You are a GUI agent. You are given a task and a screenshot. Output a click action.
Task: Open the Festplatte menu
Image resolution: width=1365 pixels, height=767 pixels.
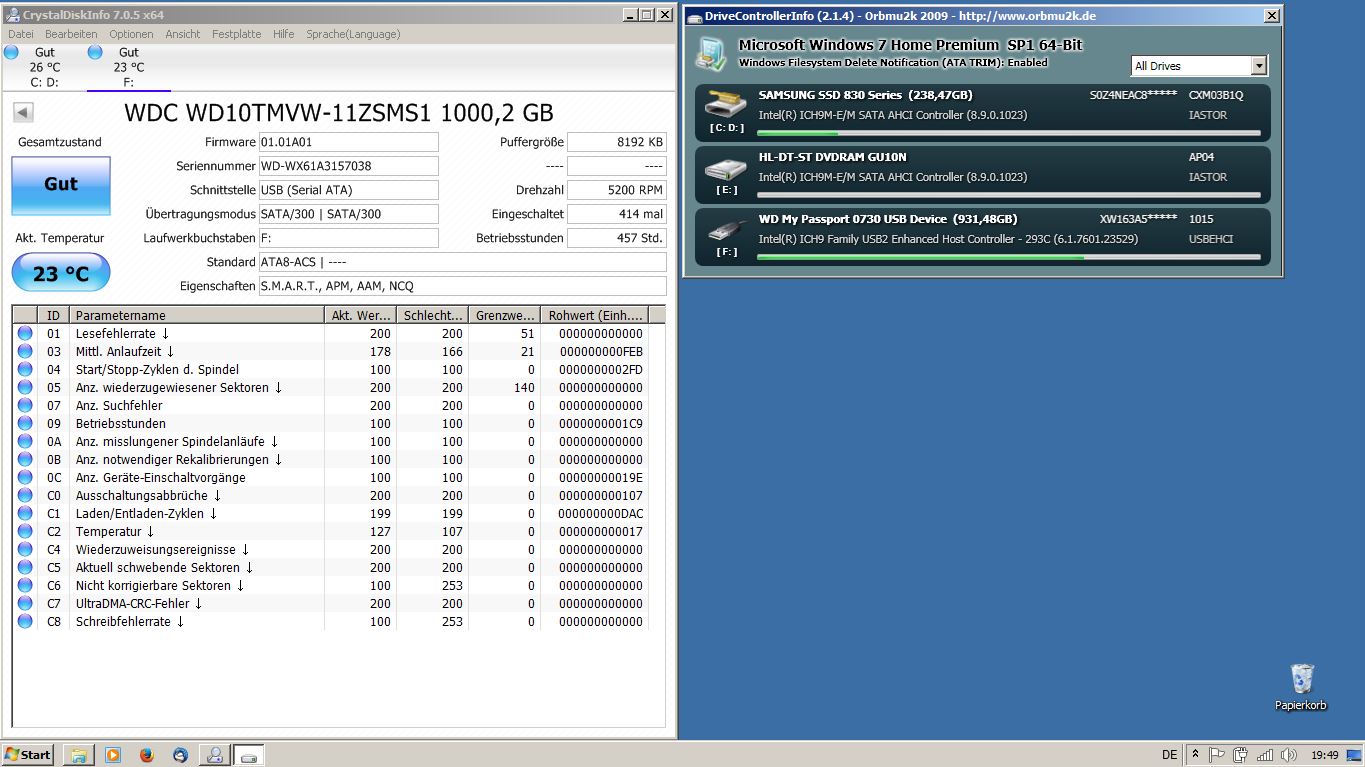tap(236, 34)
